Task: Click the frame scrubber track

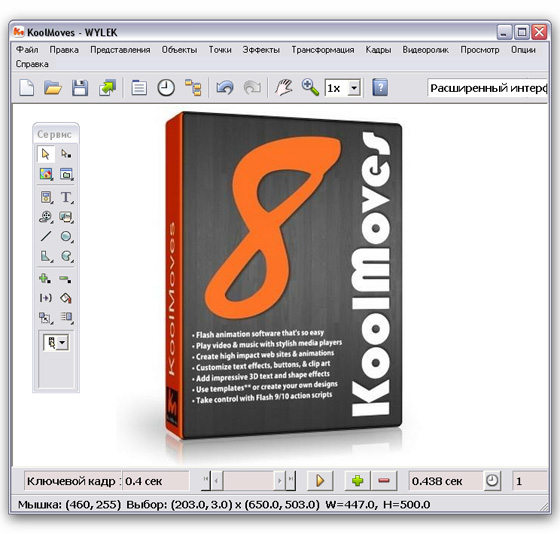Action: (x=249, y=480)
